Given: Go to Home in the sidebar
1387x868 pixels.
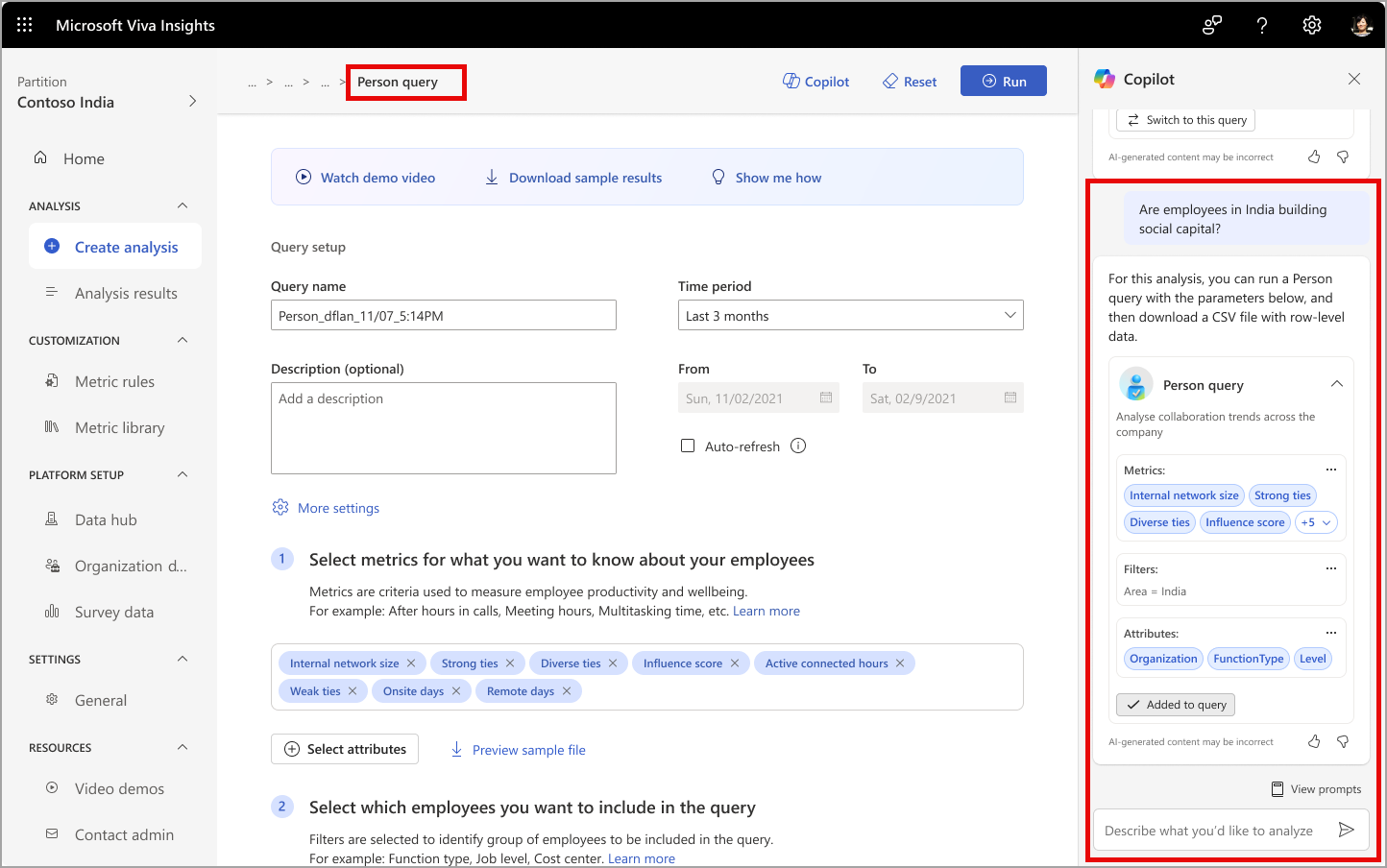Looking at the screenshot, I should [x=84, y=158].
